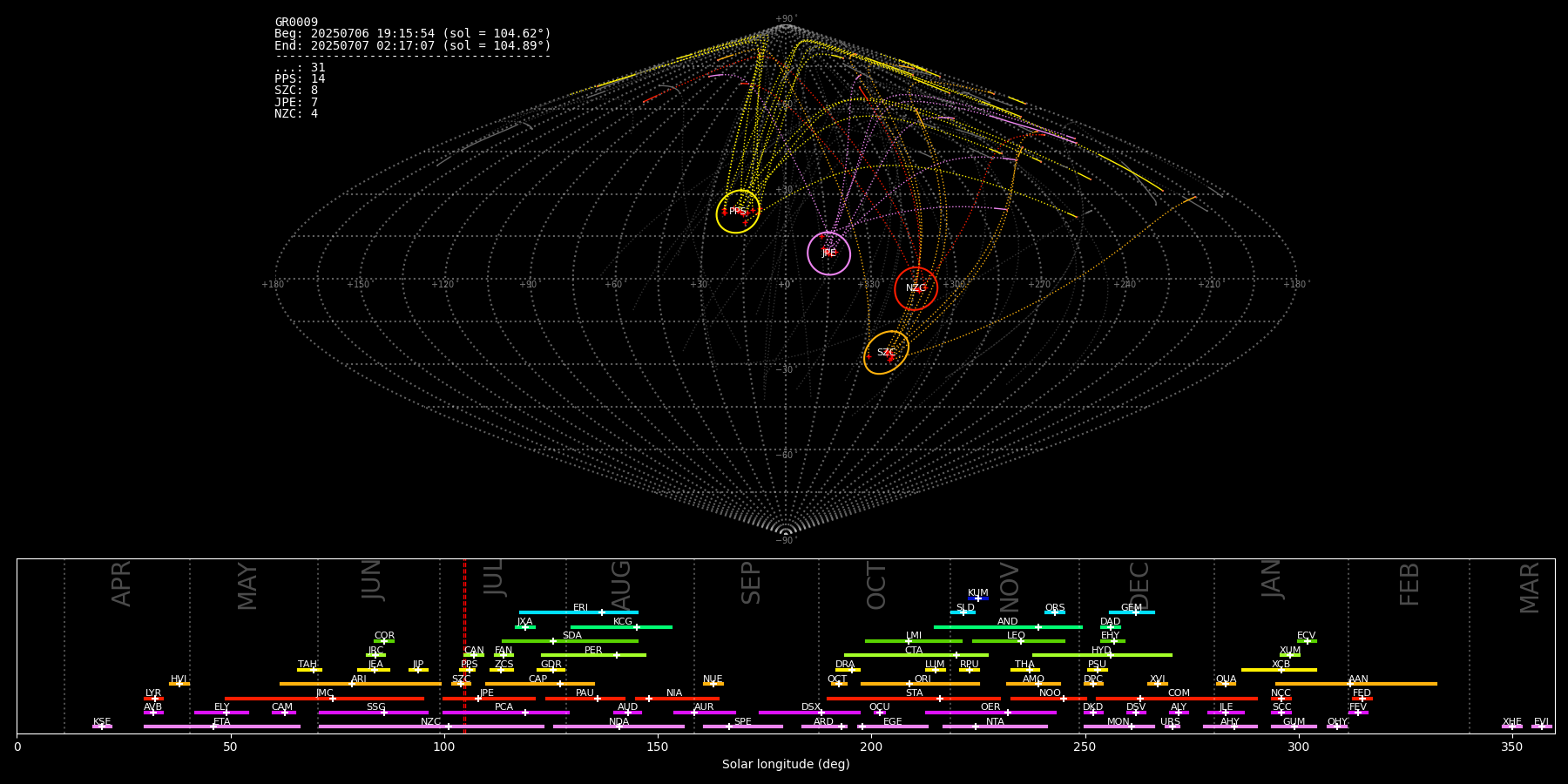
Task: Click the KSE shower label
Action: (102, 722)
